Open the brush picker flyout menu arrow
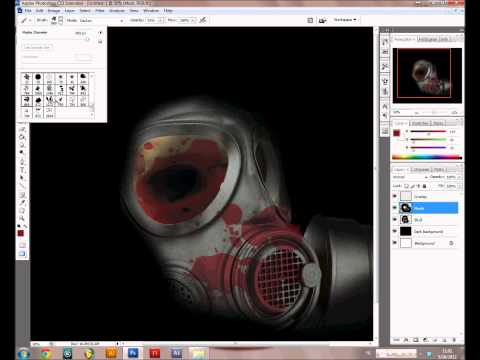 click(x=100, y=33)
